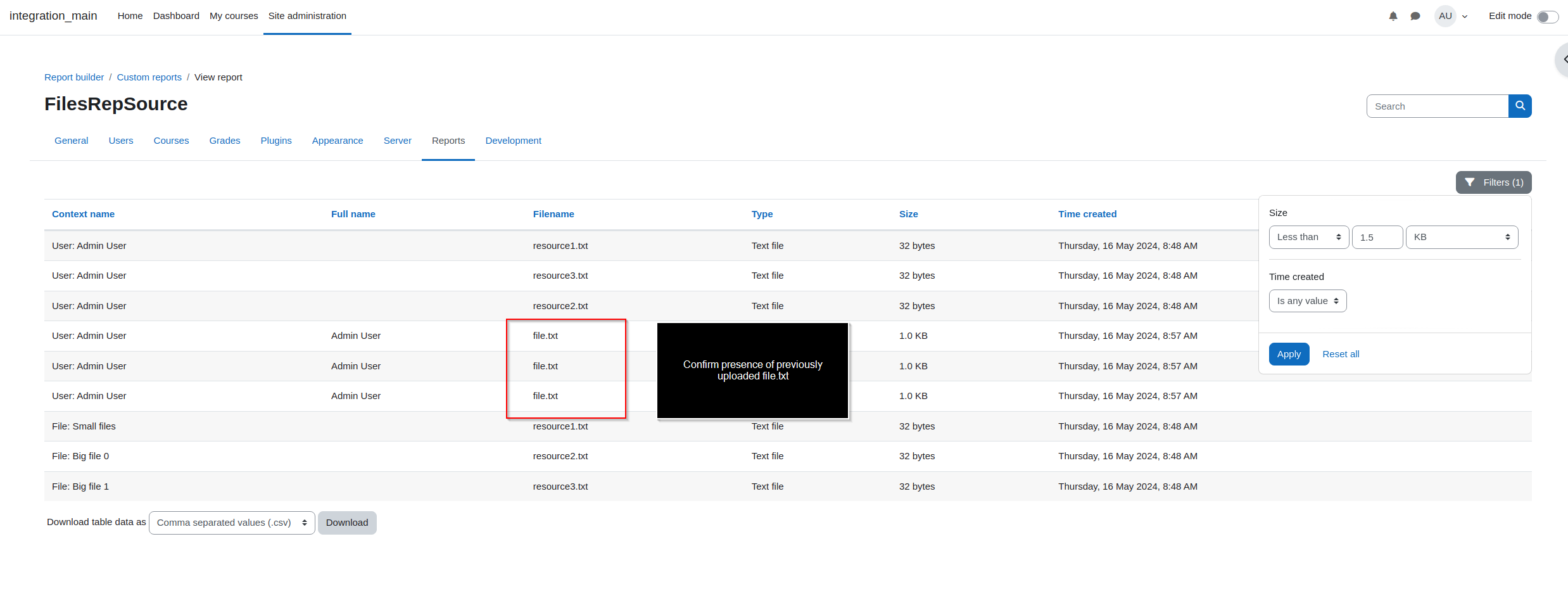Open the Time created Is any value dropdown

point(1308,302)
